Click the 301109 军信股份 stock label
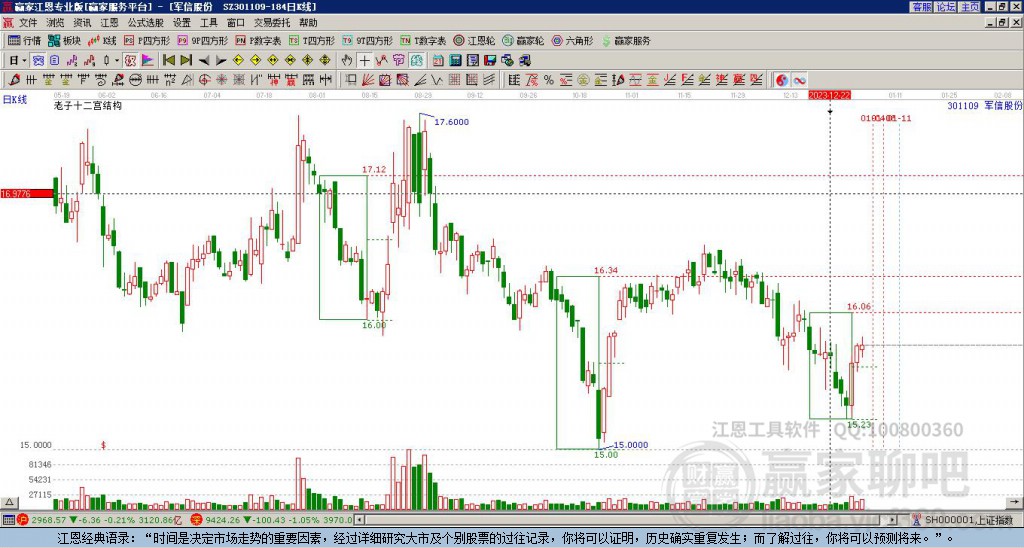The image size is (1024, 548). 984,105
